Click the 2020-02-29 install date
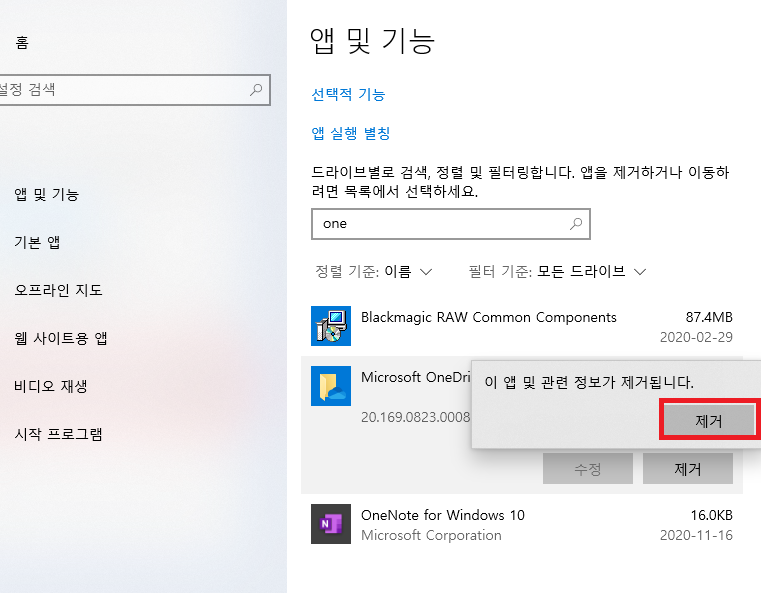The height and width of the screenshot is (593, 761). 696,337
